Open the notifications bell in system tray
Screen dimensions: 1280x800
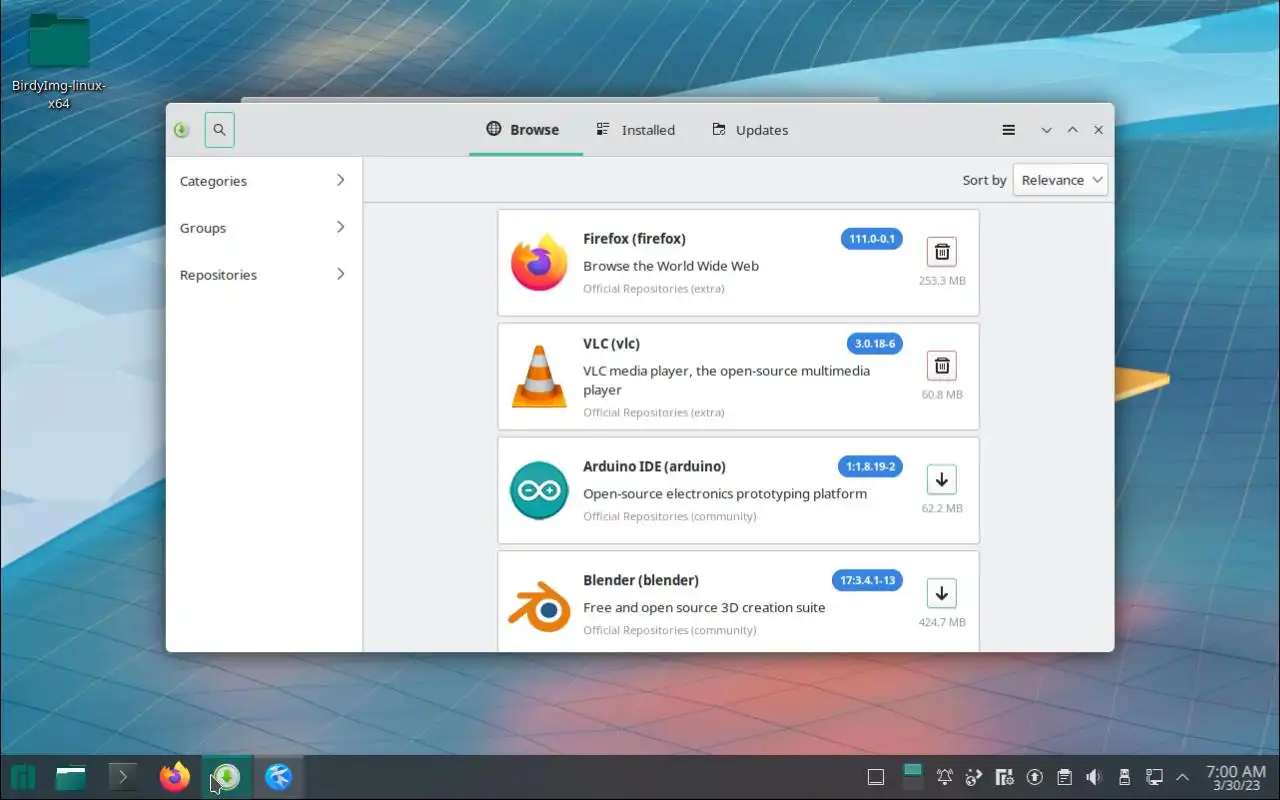pos(945,777)
